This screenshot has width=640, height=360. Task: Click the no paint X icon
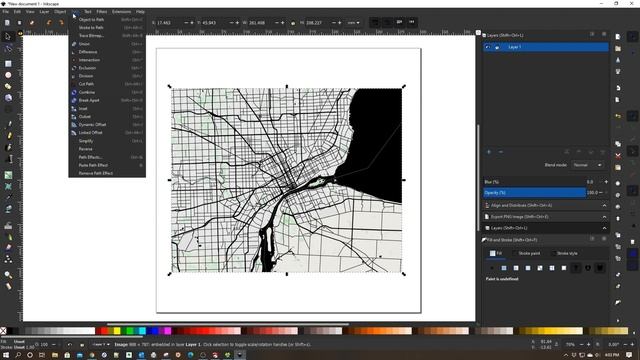pos(492,268)
